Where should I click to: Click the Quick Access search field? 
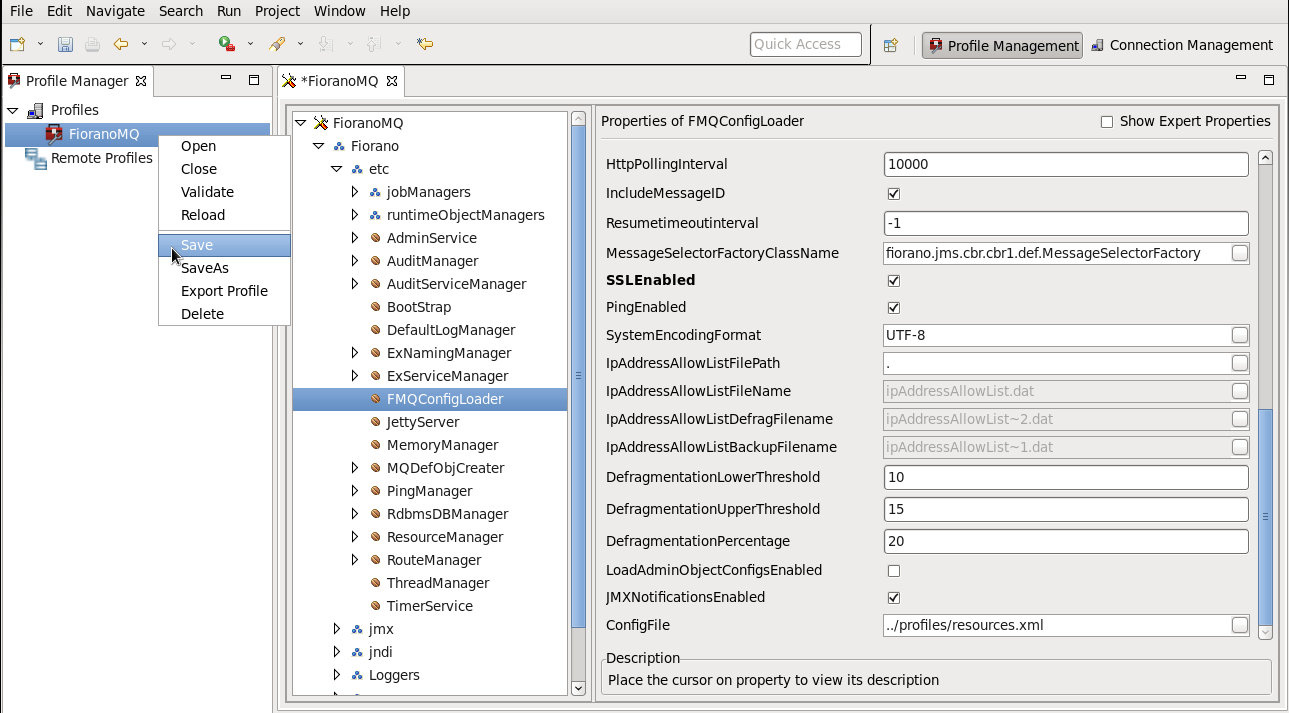(806, 44)
